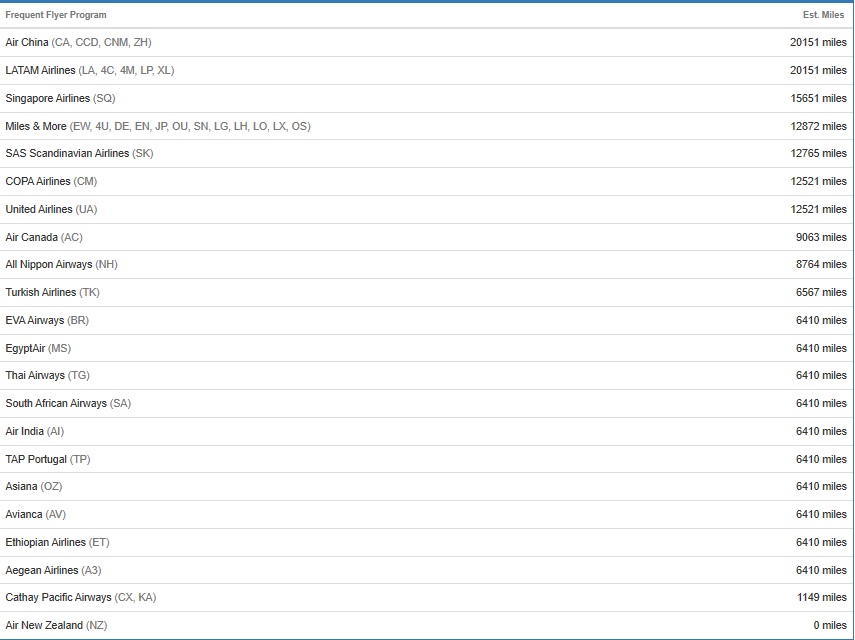
Task: Select the Air China program row
Action: click(426, 43)
